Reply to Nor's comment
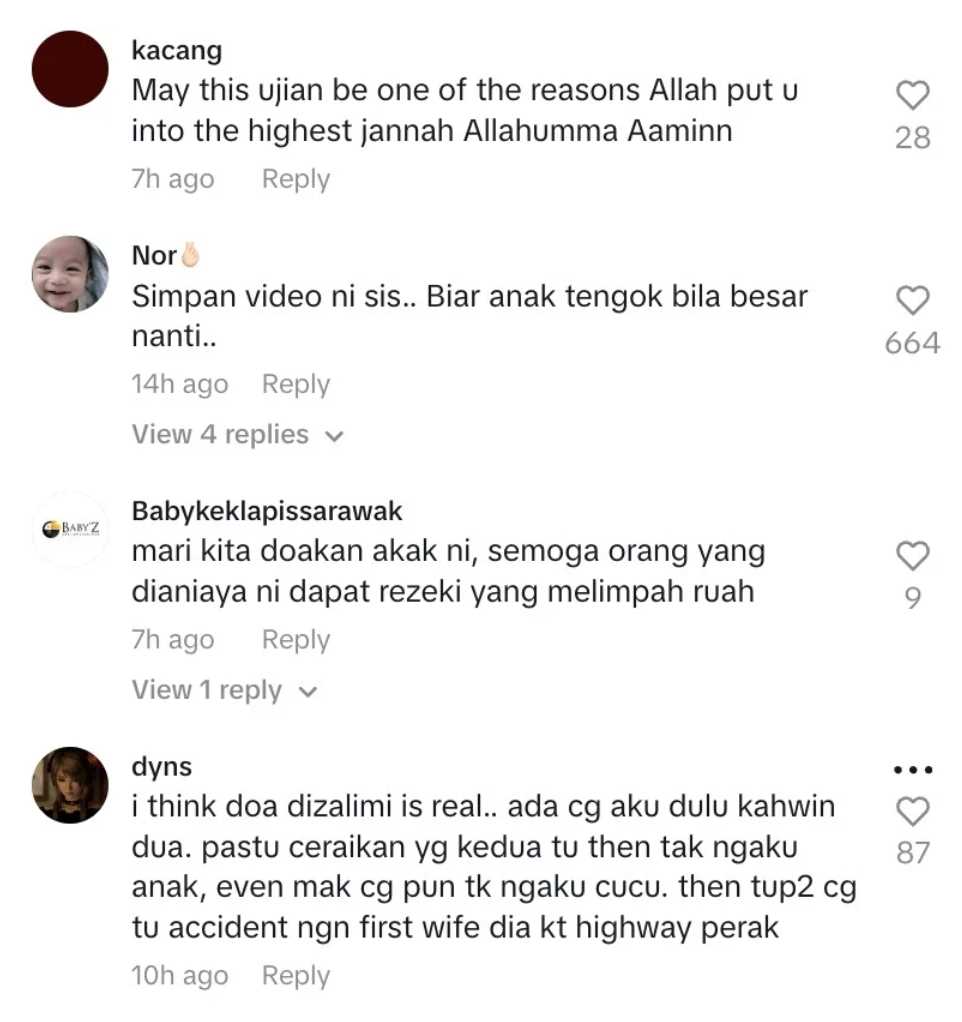Viewport: 962px width, 1022px height. click(296, 385)
